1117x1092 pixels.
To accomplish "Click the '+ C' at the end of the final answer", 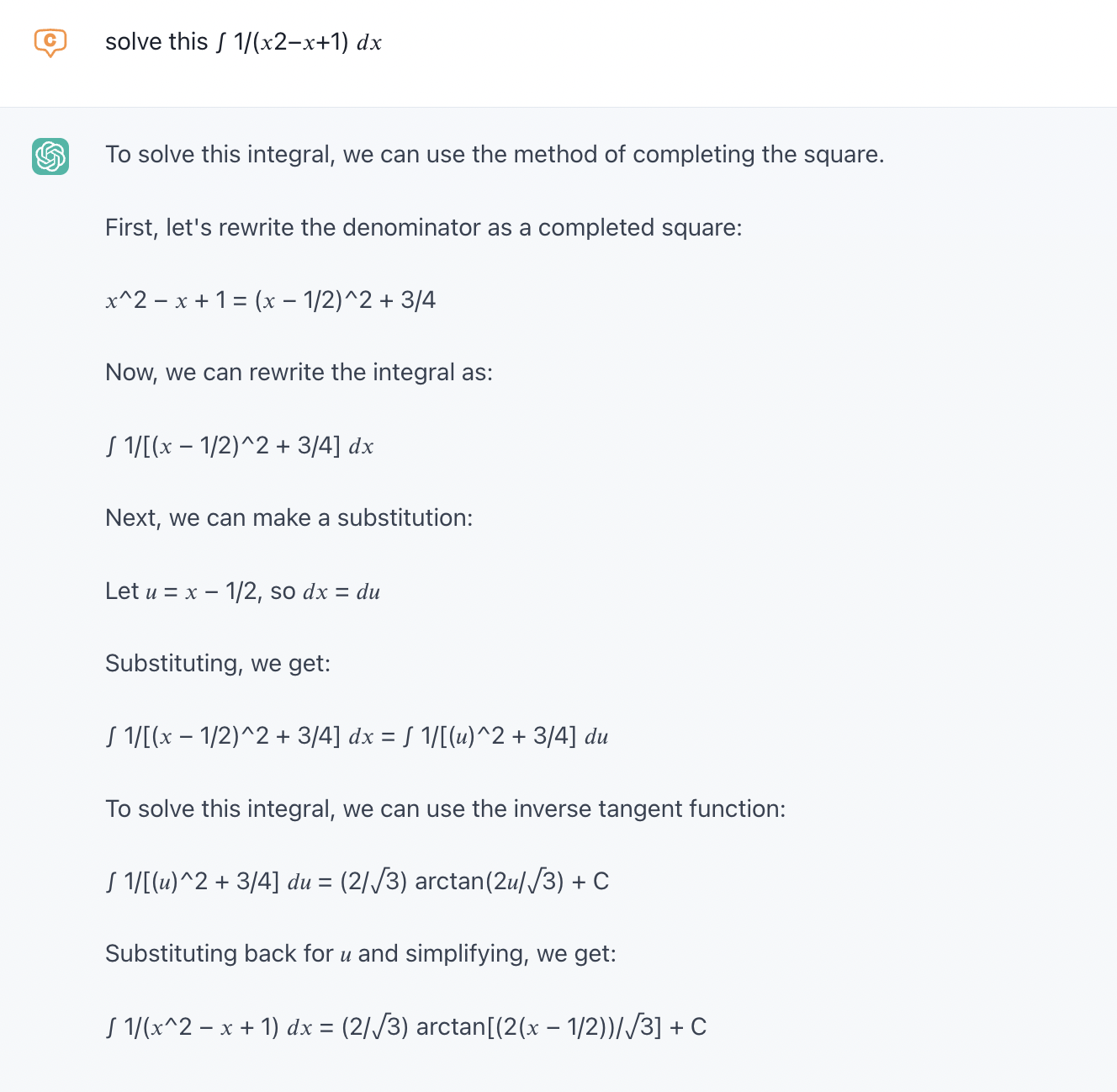I will click(x=688, y=1027).
